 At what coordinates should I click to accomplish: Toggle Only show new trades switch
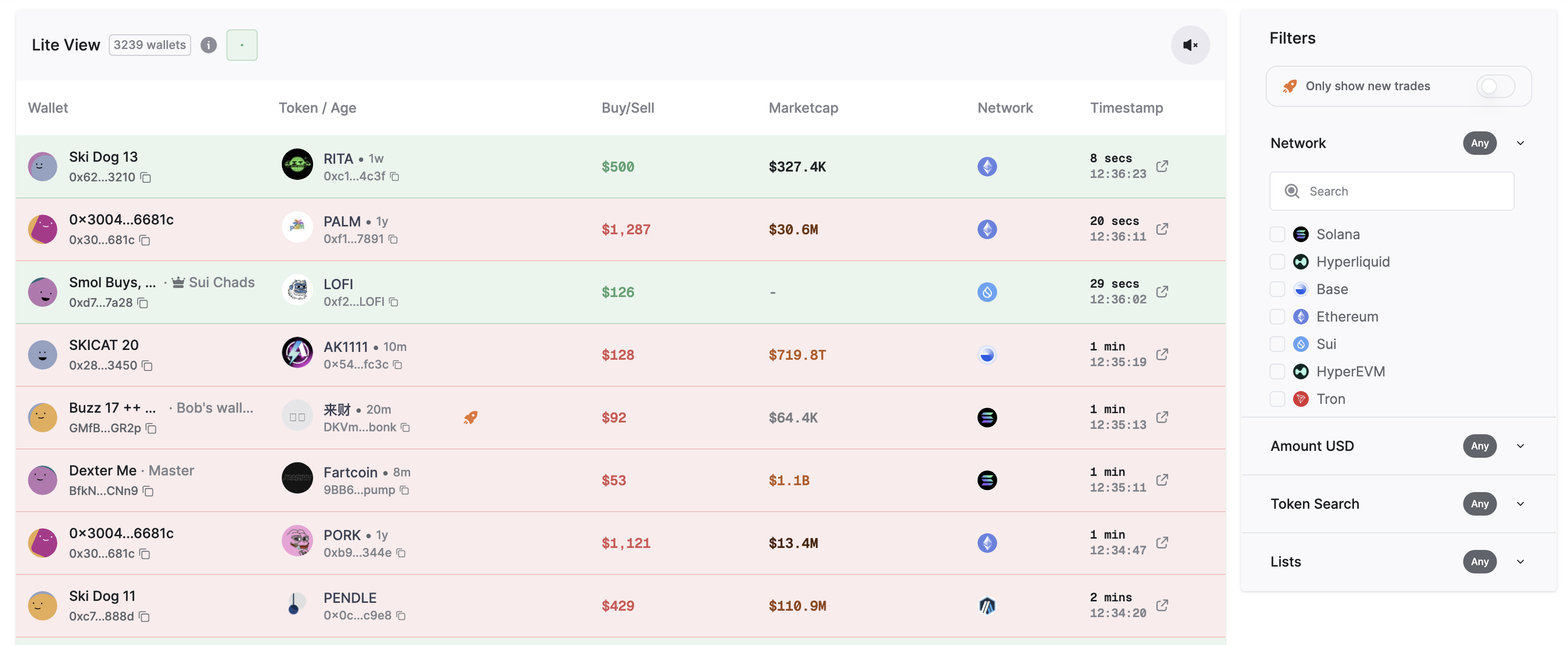(1495, 86)
